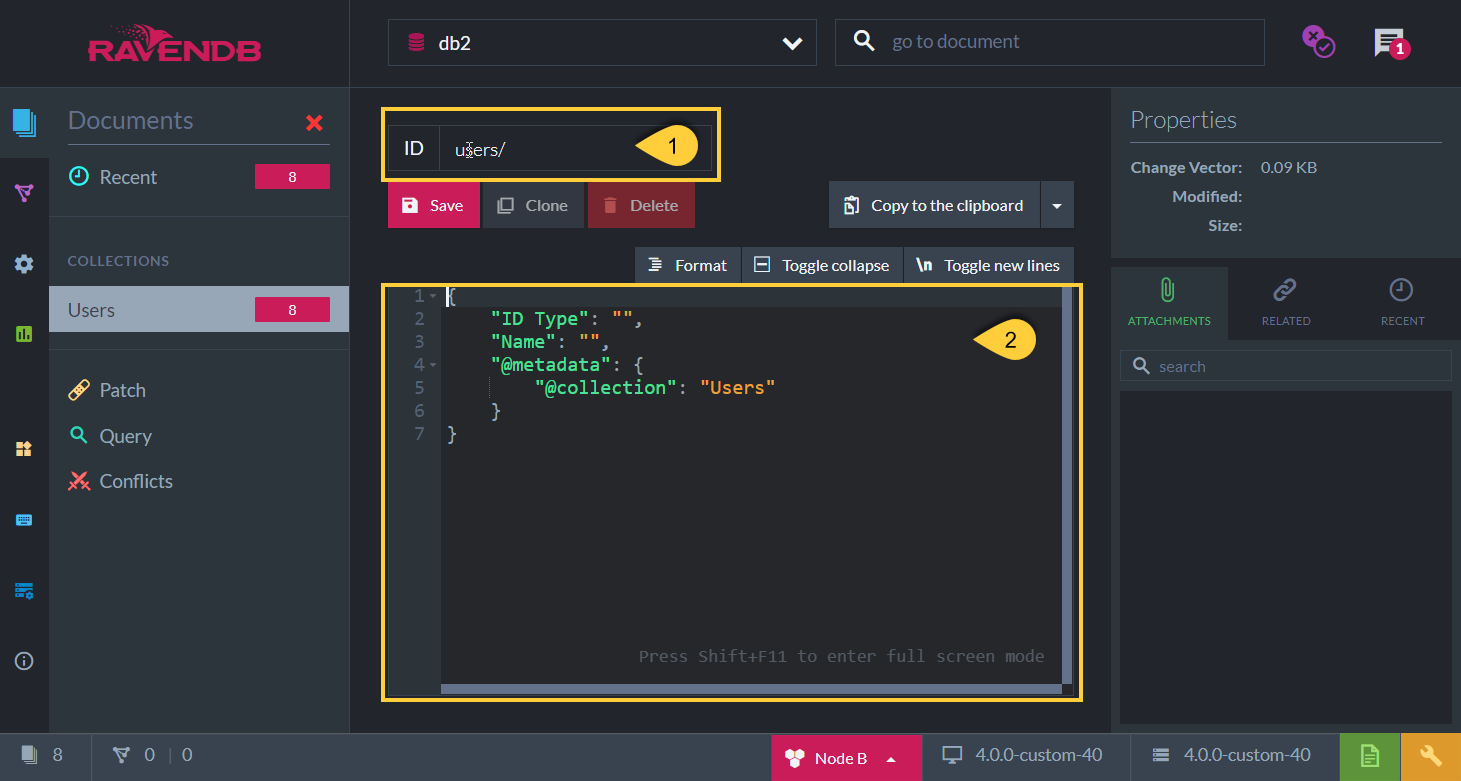
Task: Open the About info icon in sidebar
Action: click(24, 661)
